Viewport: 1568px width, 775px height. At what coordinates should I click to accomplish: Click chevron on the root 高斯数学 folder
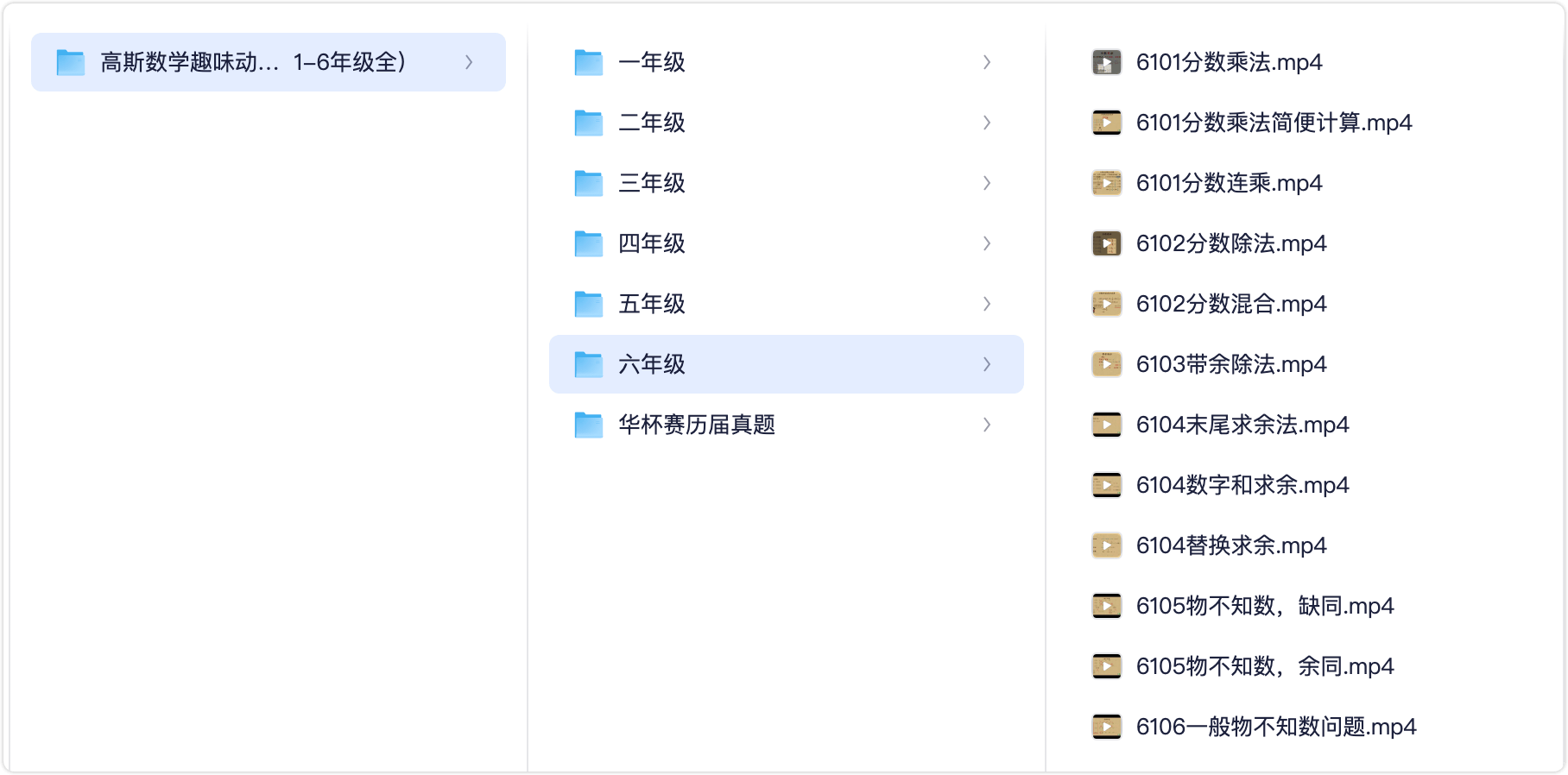[469, 62]
